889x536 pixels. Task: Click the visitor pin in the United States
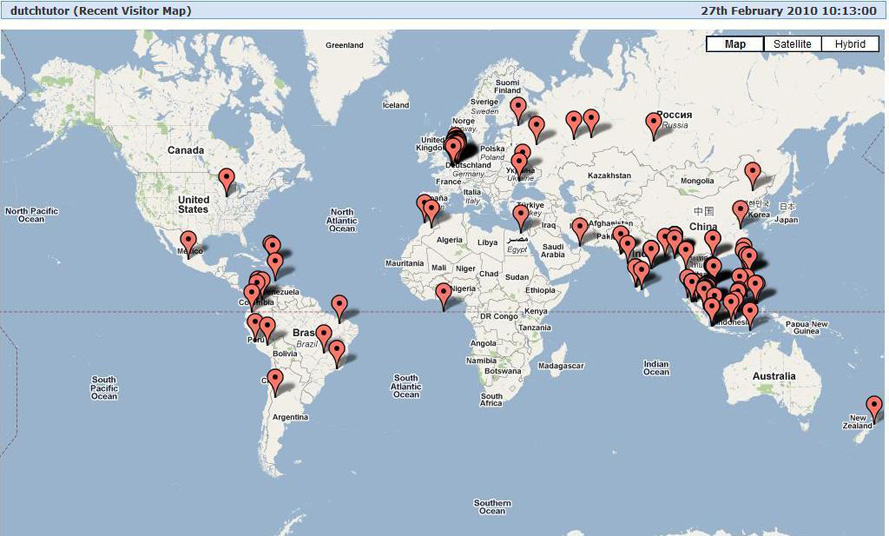coord(227,182)
